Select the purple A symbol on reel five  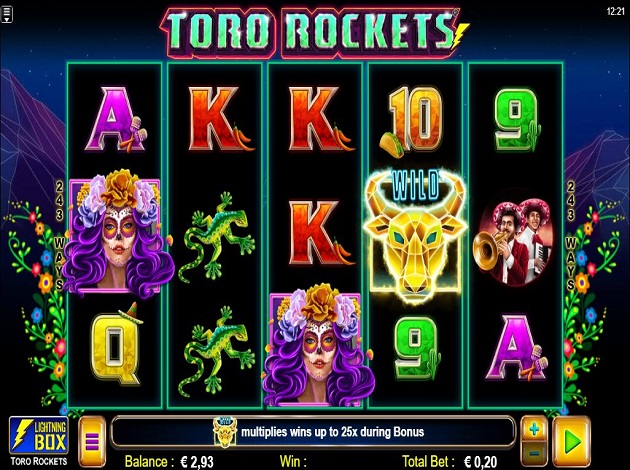coord(516,348)
